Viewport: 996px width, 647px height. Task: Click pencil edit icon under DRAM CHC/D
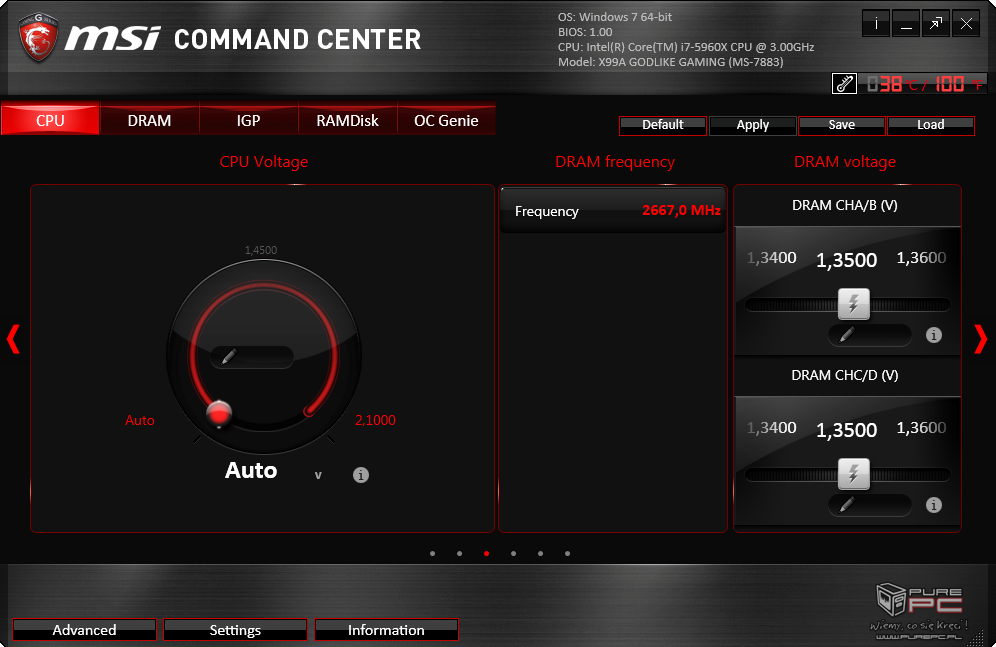(x=846, y=505)
